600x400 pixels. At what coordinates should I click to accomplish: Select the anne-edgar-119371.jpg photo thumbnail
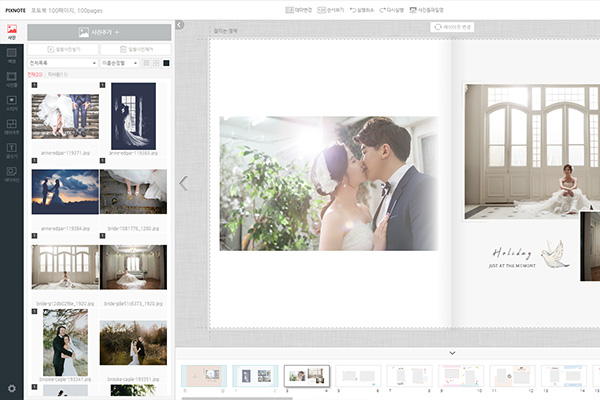pyautogui.click(x=65, y=116)
